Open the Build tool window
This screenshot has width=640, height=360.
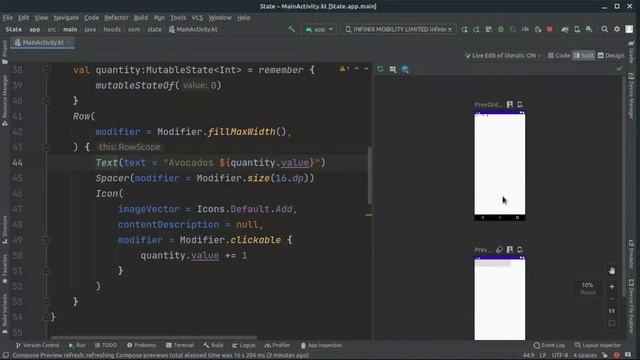pos(213,345)
